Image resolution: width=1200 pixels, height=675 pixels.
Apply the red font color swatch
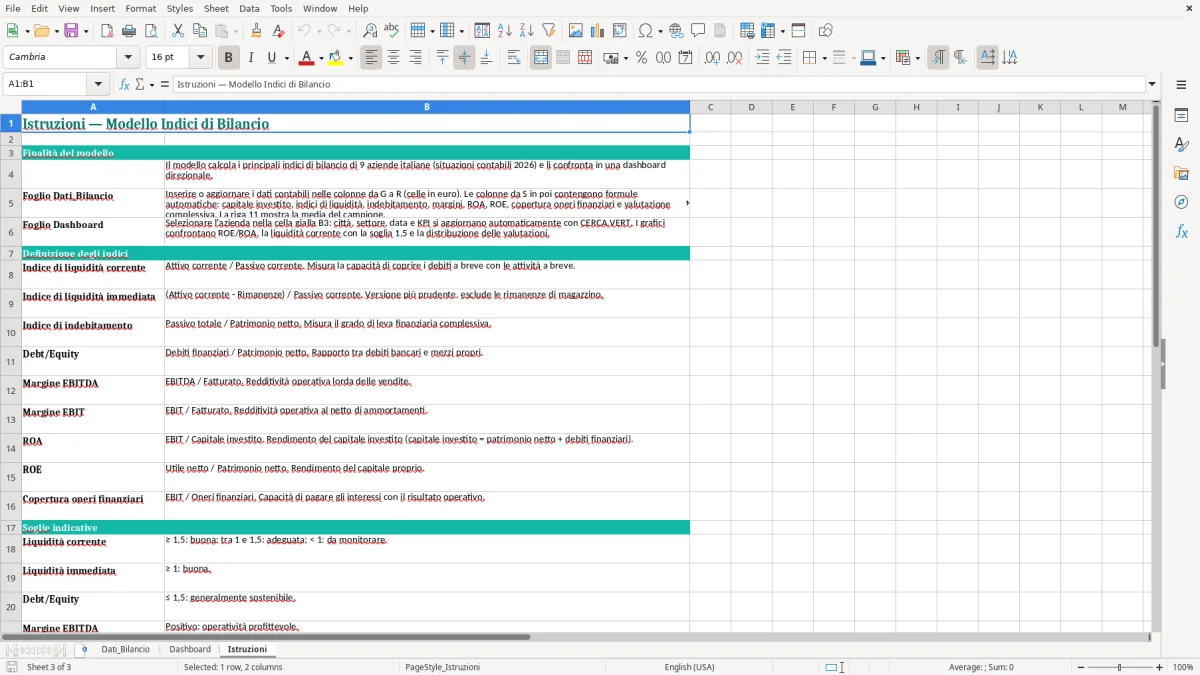click(306, 58)
